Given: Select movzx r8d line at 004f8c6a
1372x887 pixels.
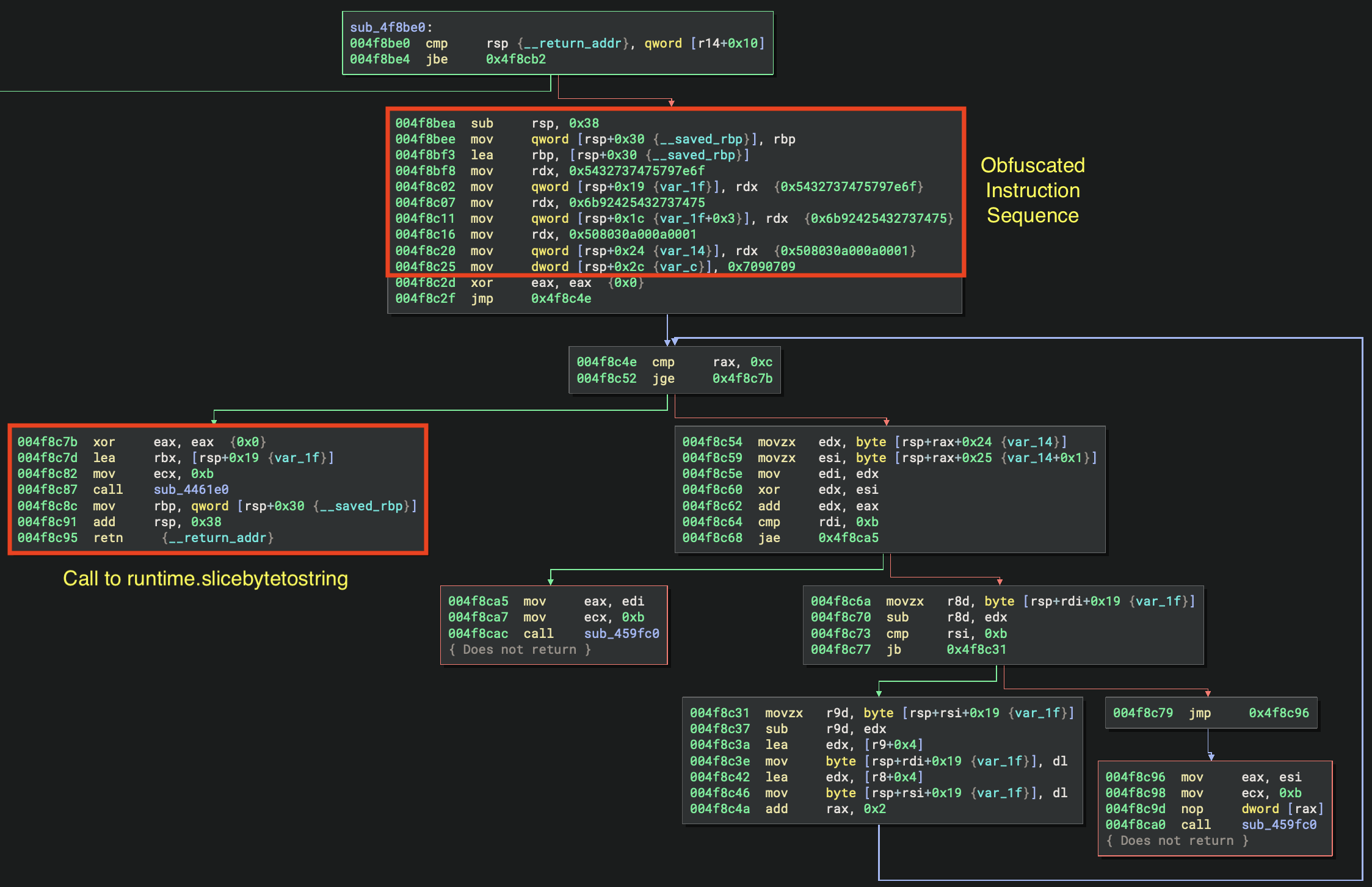Looking at the screenshot, I should [x=1003, y=601].
